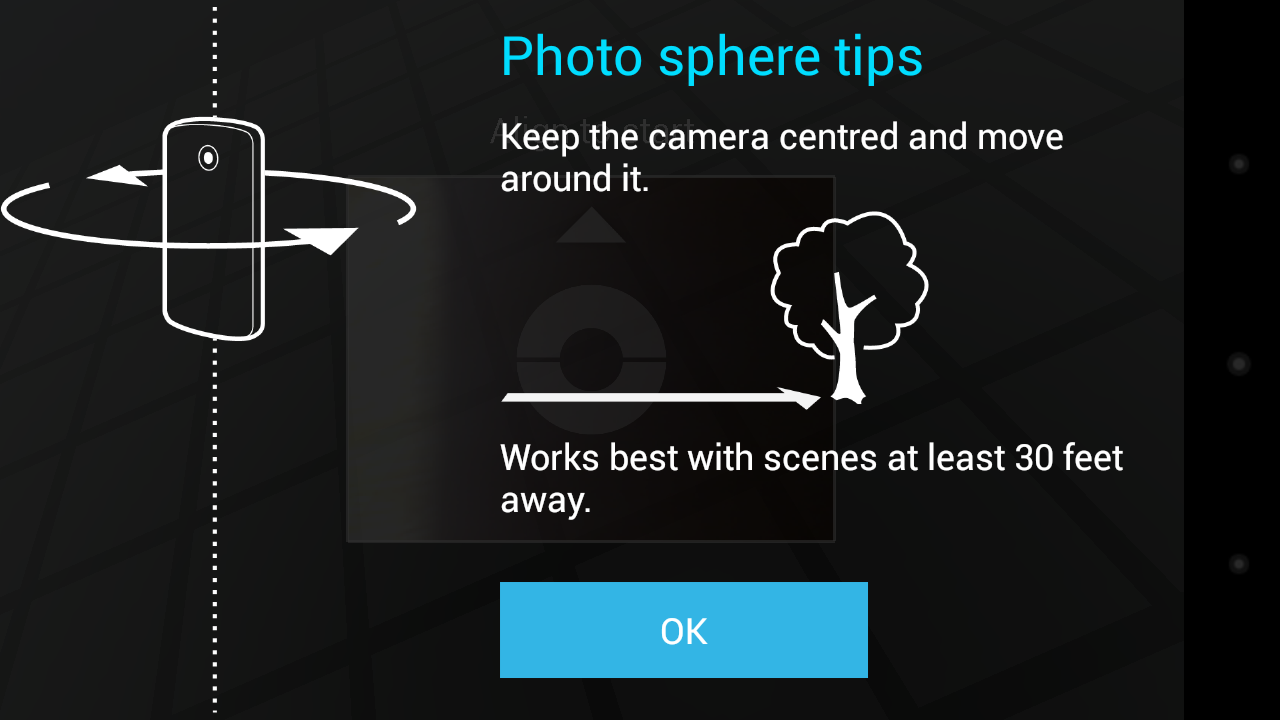Image resolution: width=1280 pixels, height=720 pixels.
Task: Tap the top dimmed navigation dot
Action: tap(1239, 164)
